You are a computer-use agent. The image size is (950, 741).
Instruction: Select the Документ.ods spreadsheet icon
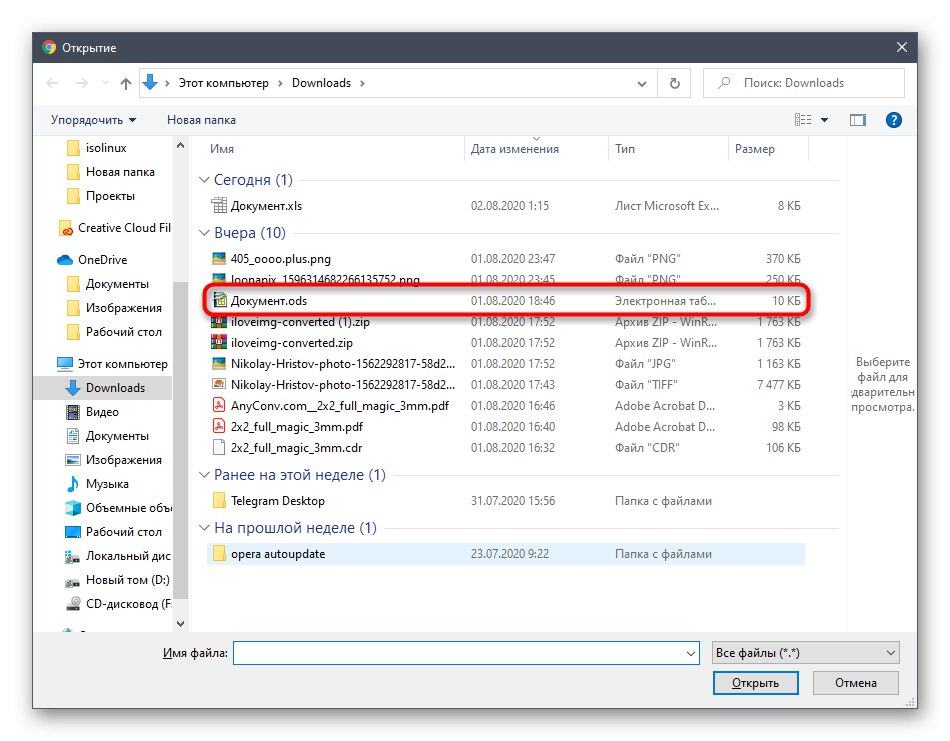(219, 301)
